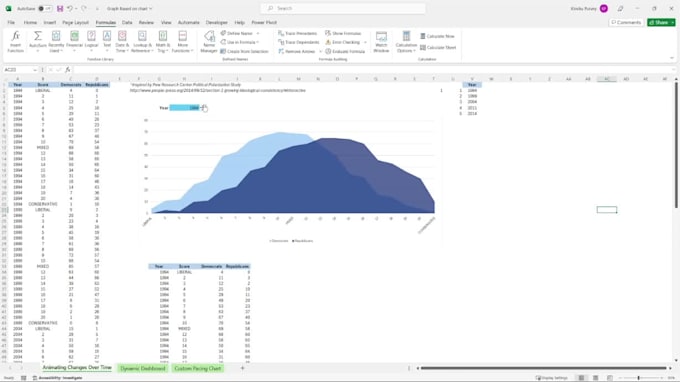Click the horizontal scrollbar at bottom
Screen dimensions: 680x382
543,368
